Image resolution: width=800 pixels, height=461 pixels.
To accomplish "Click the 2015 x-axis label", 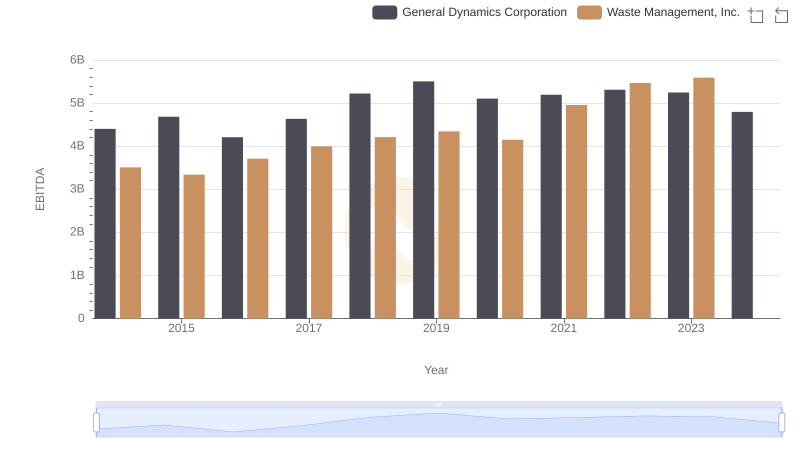I will pyautogui.click(x=181, y=328).
